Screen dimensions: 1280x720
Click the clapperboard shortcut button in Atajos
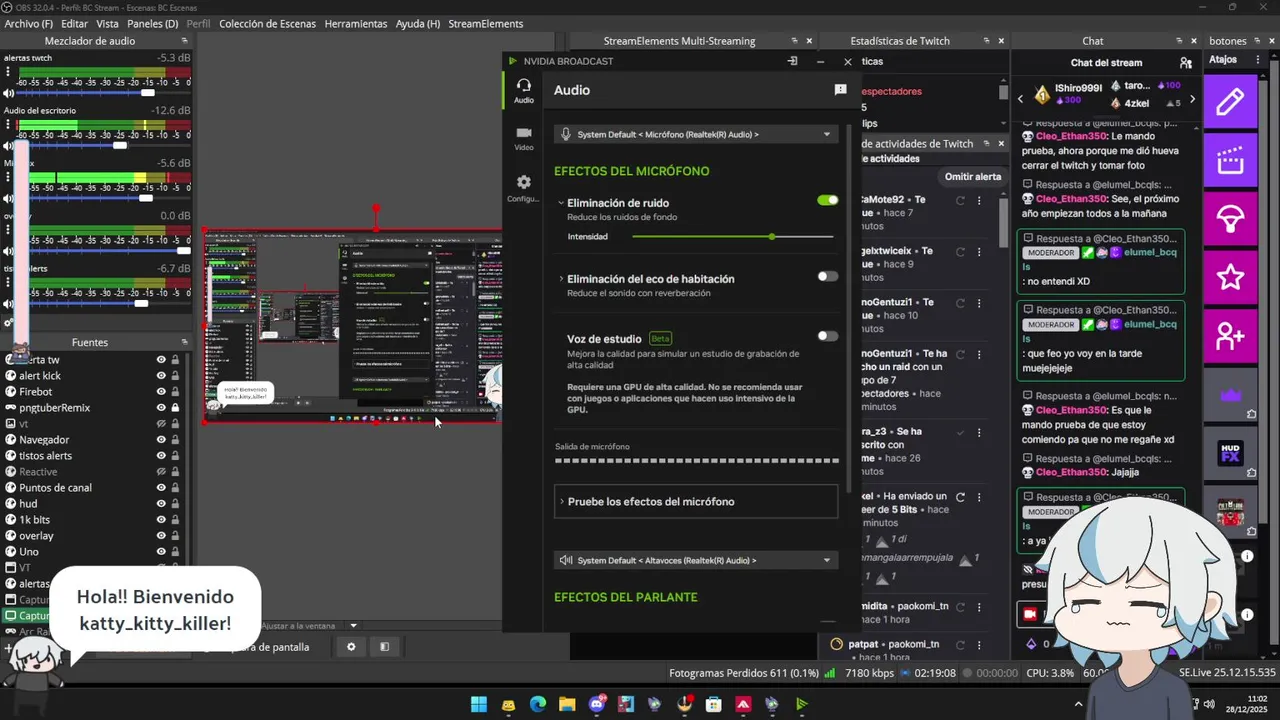[x=1230, y=161]
